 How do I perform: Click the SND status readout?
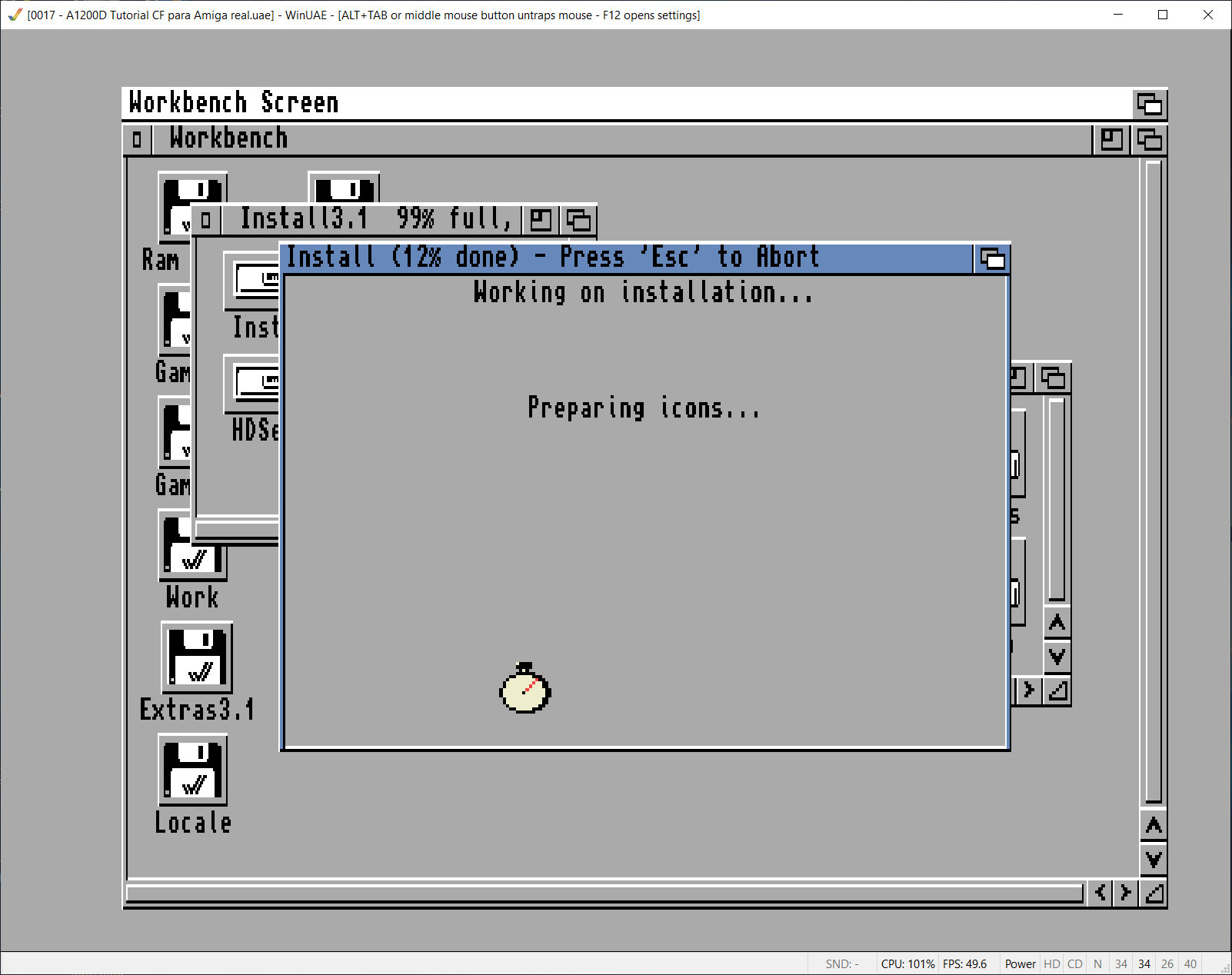pos(842,963)
